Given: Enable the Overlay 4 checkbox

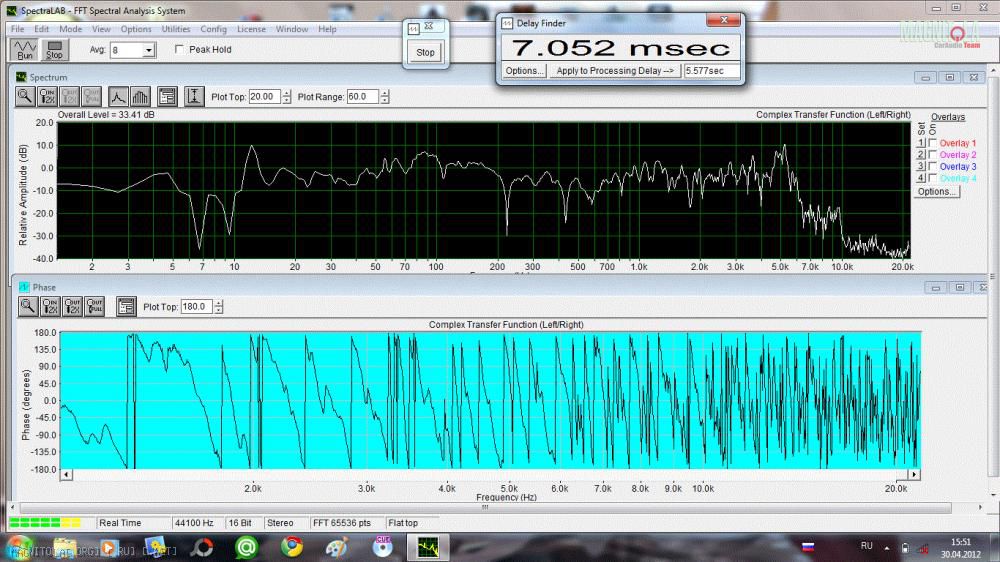Looking at the screenshot, I should pyautogui.click(x=933, y=177).
